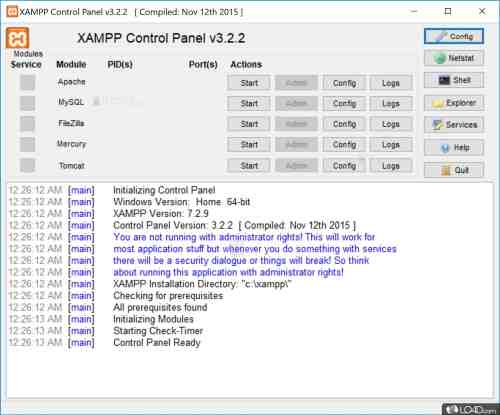Open Config for the MySQL row
The height and width of the screenshot is (415, 500).
tap(344, 104)
